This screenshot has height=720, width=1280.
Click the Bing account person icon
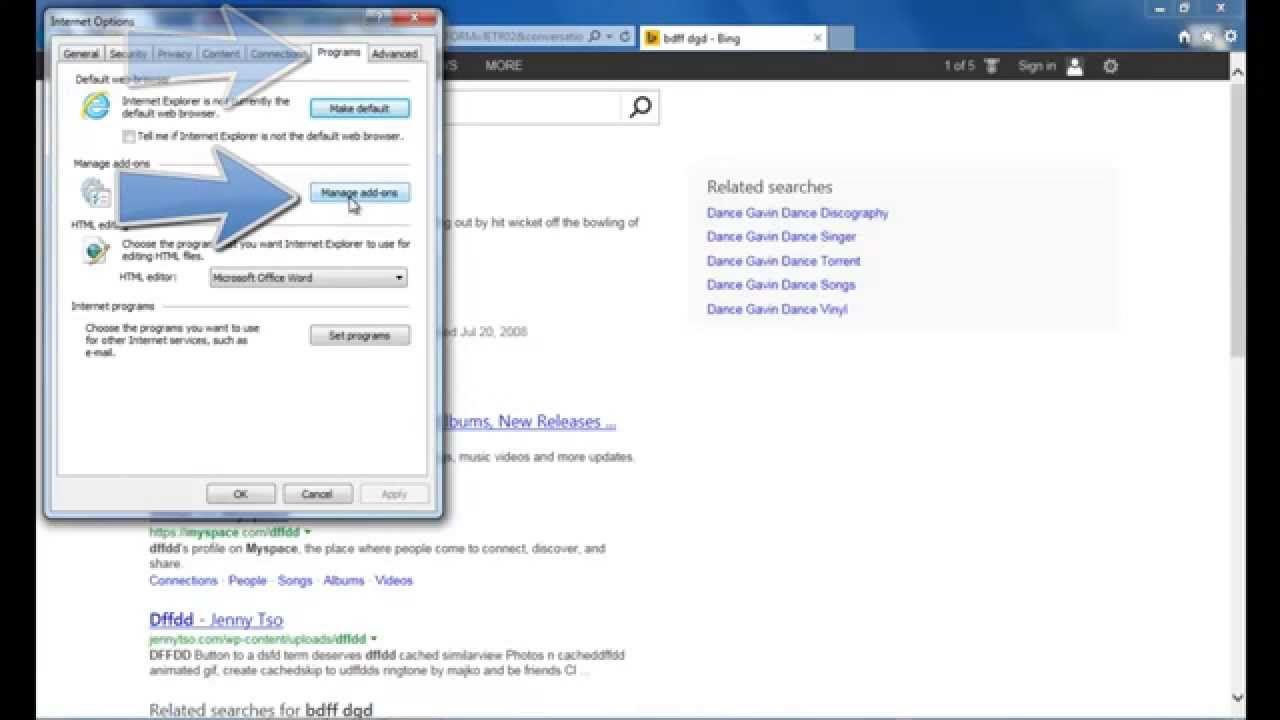tap(1075, 66)
